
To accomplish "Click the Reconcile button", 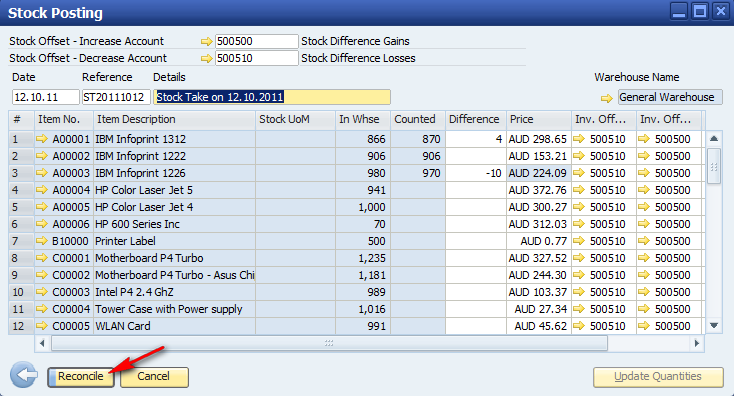I will click(81, 377).
